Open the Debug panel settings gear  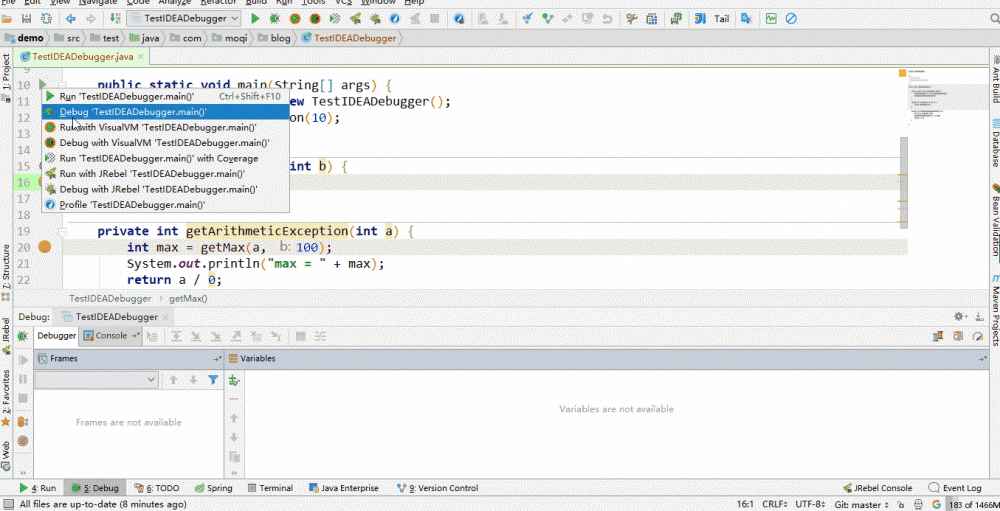point(961,316)
